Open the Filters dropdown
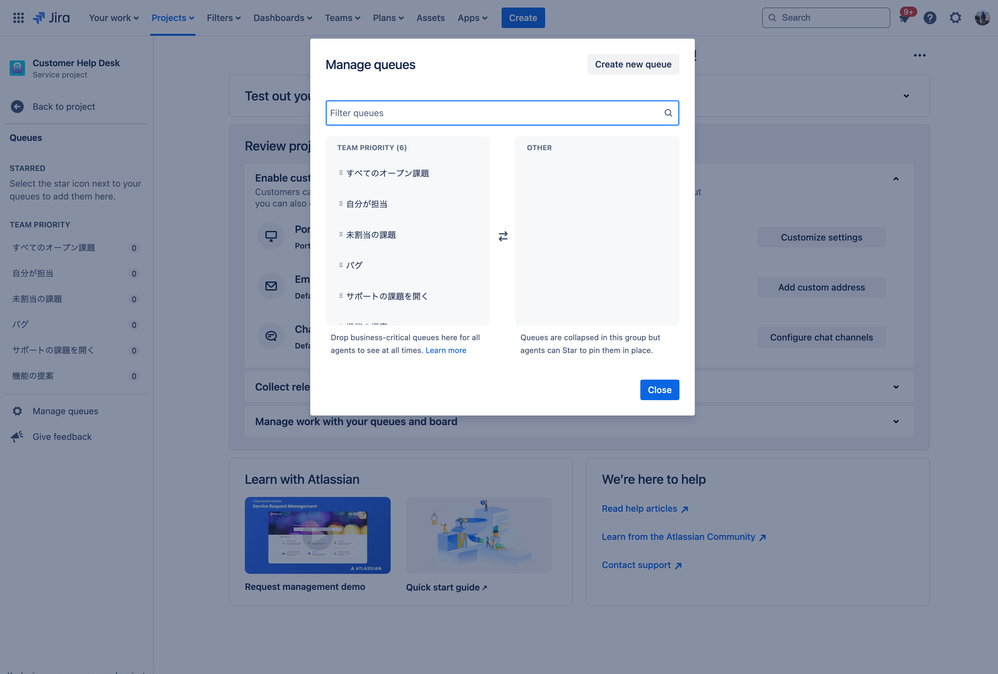 [223, 18]
